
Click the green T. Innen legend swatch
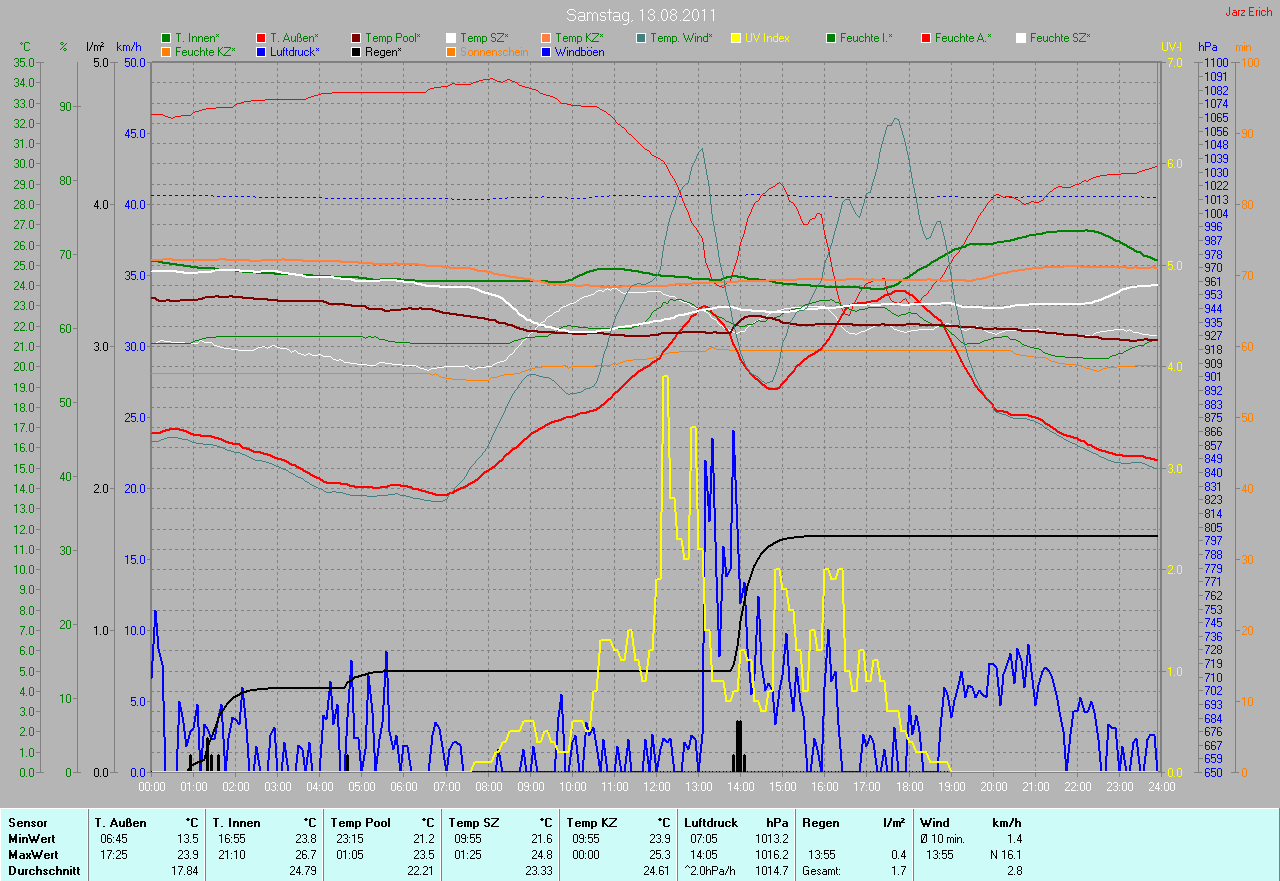pyautogui.click(x=166, y=38)
